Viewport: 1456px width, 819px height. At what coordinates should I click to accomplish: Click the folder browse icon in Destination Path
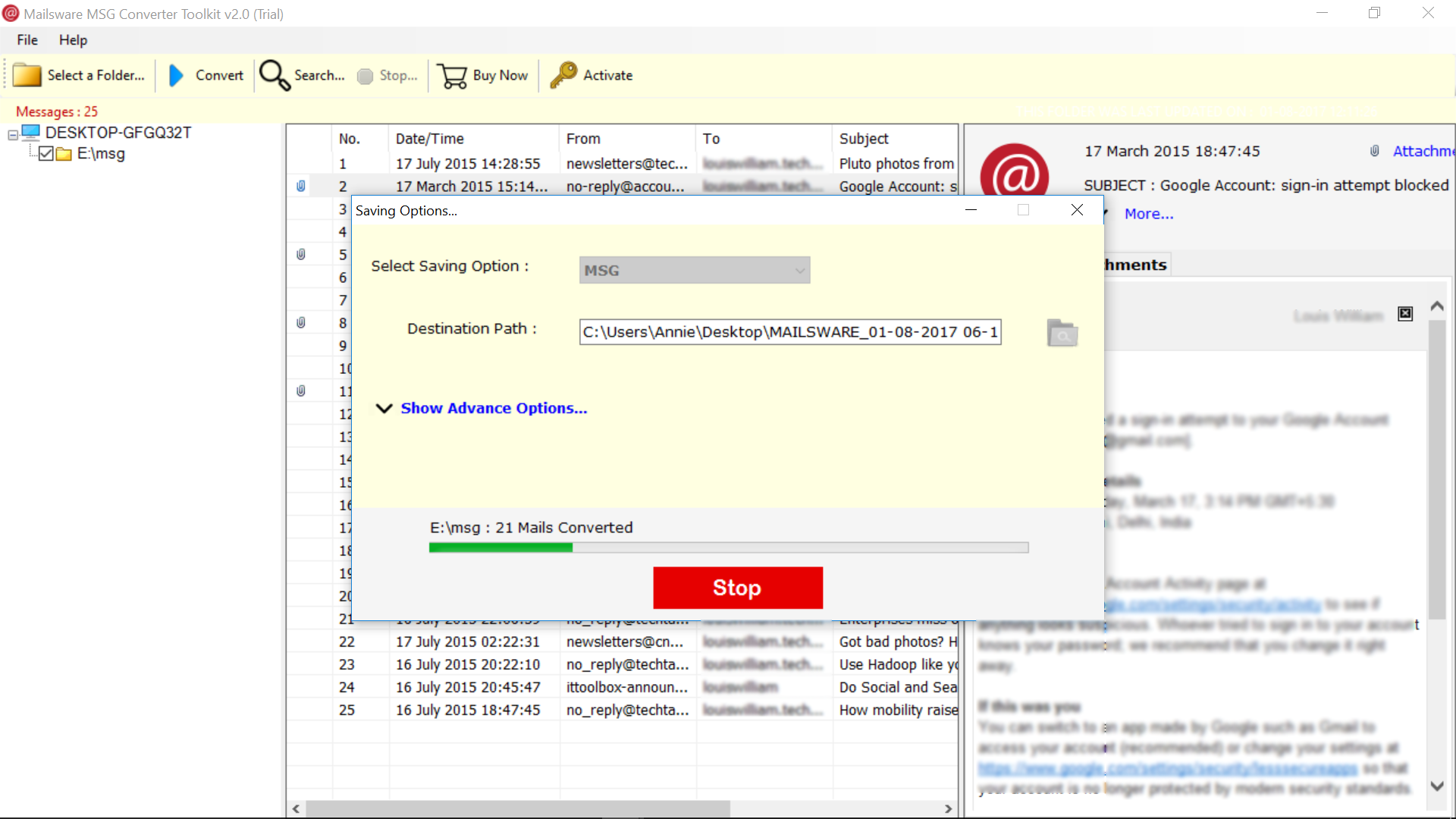1062,332
